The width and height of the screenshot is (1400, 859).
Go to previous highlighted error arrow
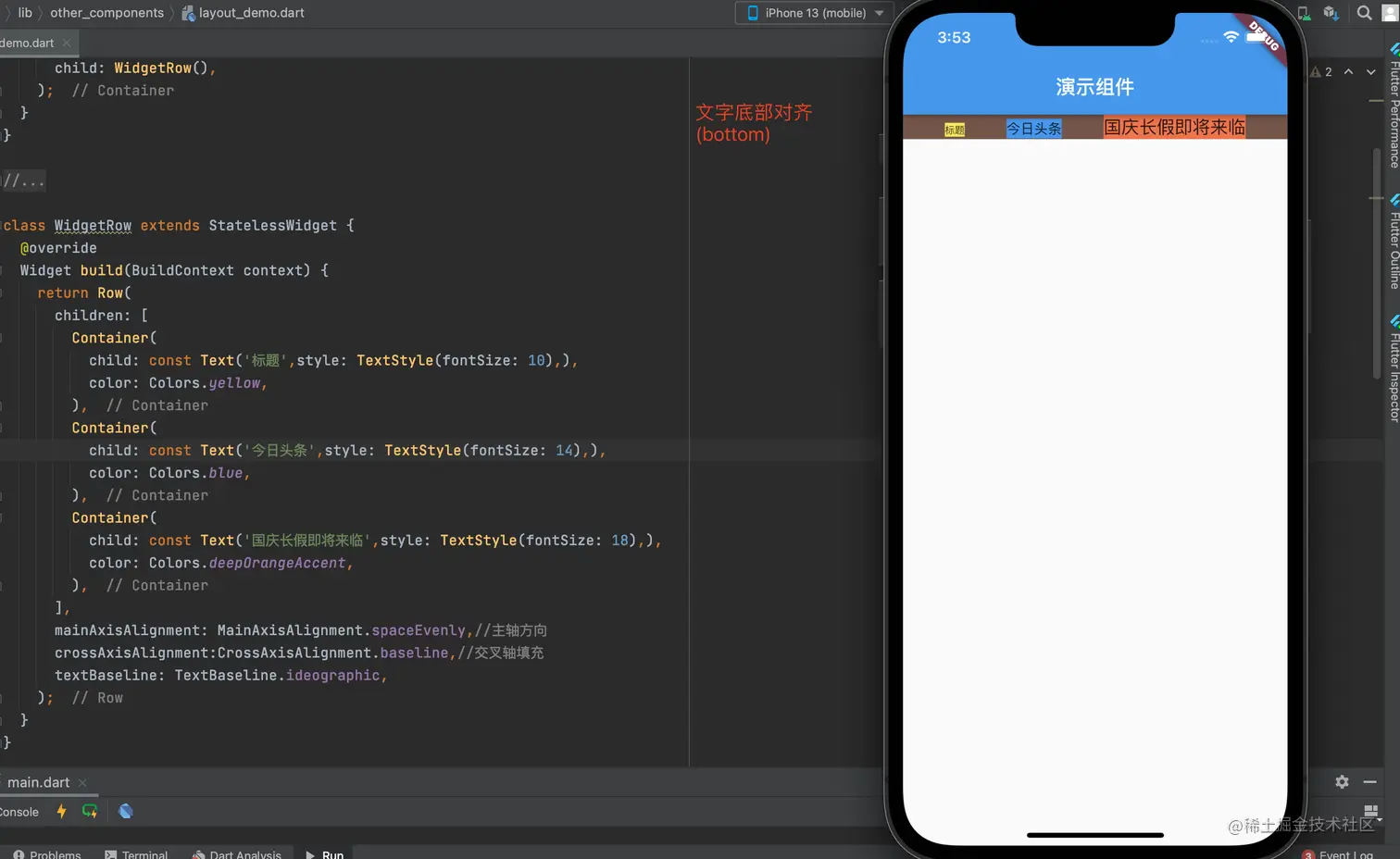pos(1348,72)
